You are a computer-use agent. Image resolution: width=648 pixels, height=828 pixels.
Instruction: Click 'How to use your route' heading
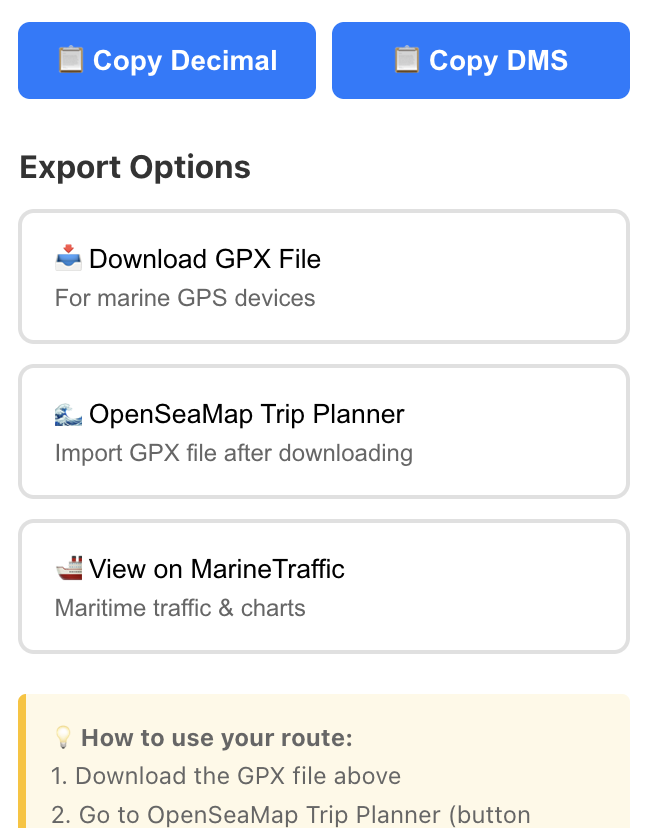[x=217, y=738]
